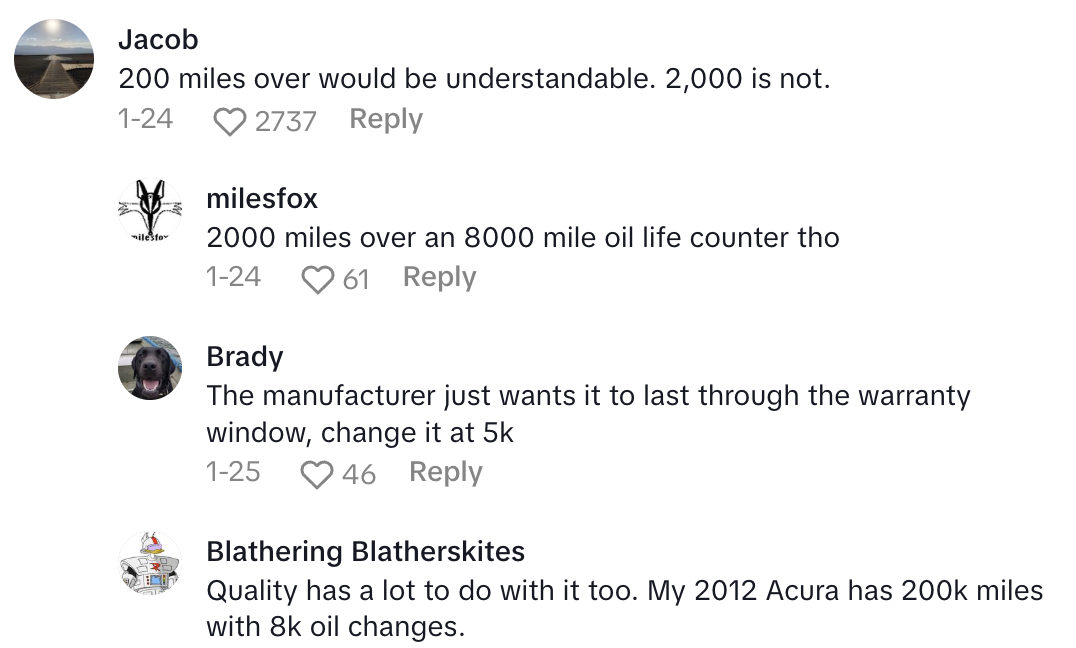Image resolution: width=1076 pixels, height=648 pixels.
Task: Open Blathering Blatherskites' robot avatar
Action: (150, 563)
